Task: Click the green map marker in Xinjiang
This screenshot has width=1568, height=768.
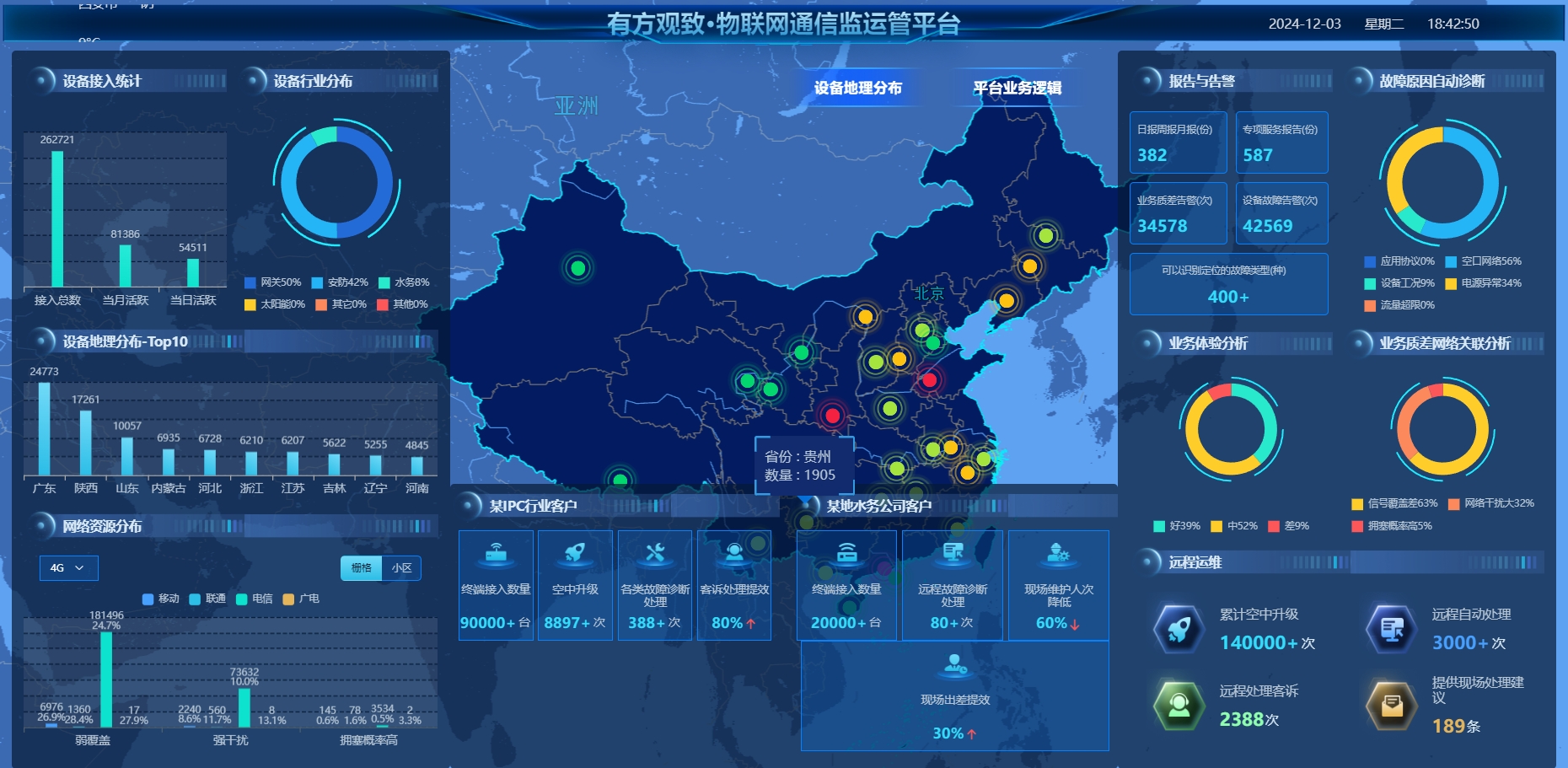Action: [577, 268]
